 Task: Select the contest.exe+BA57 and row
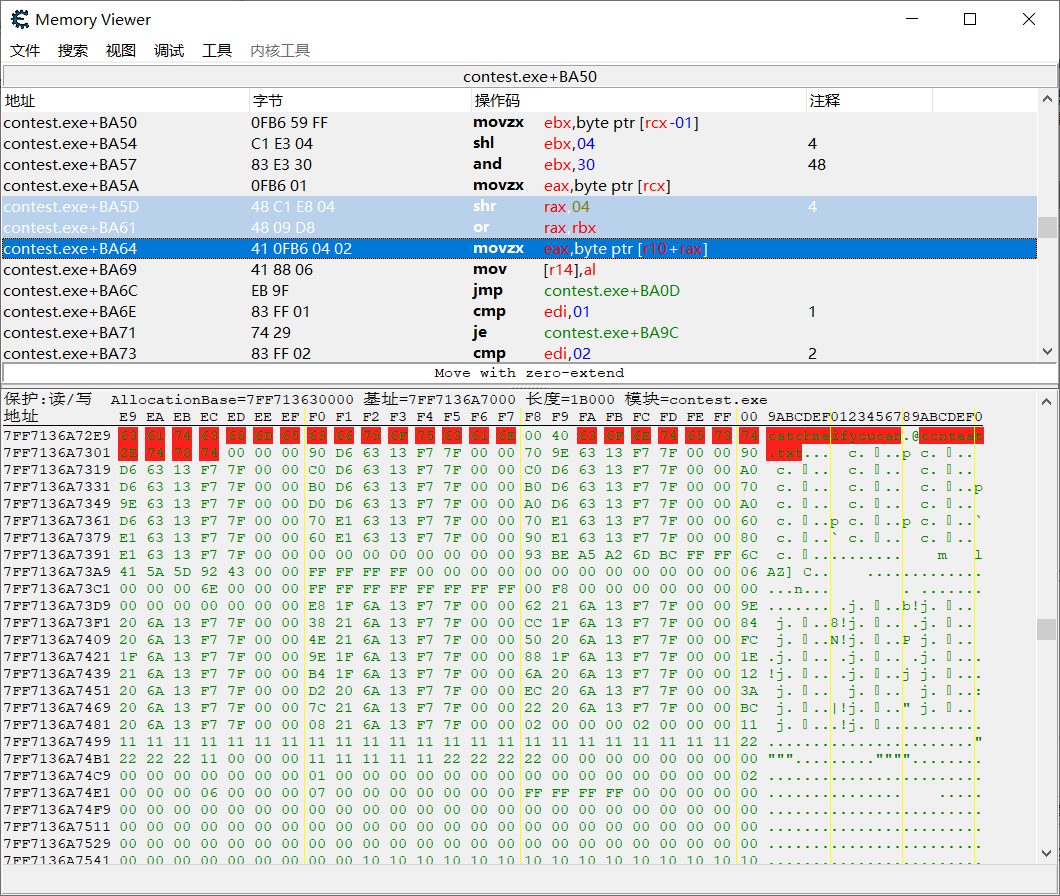click(x=519, y=165)
